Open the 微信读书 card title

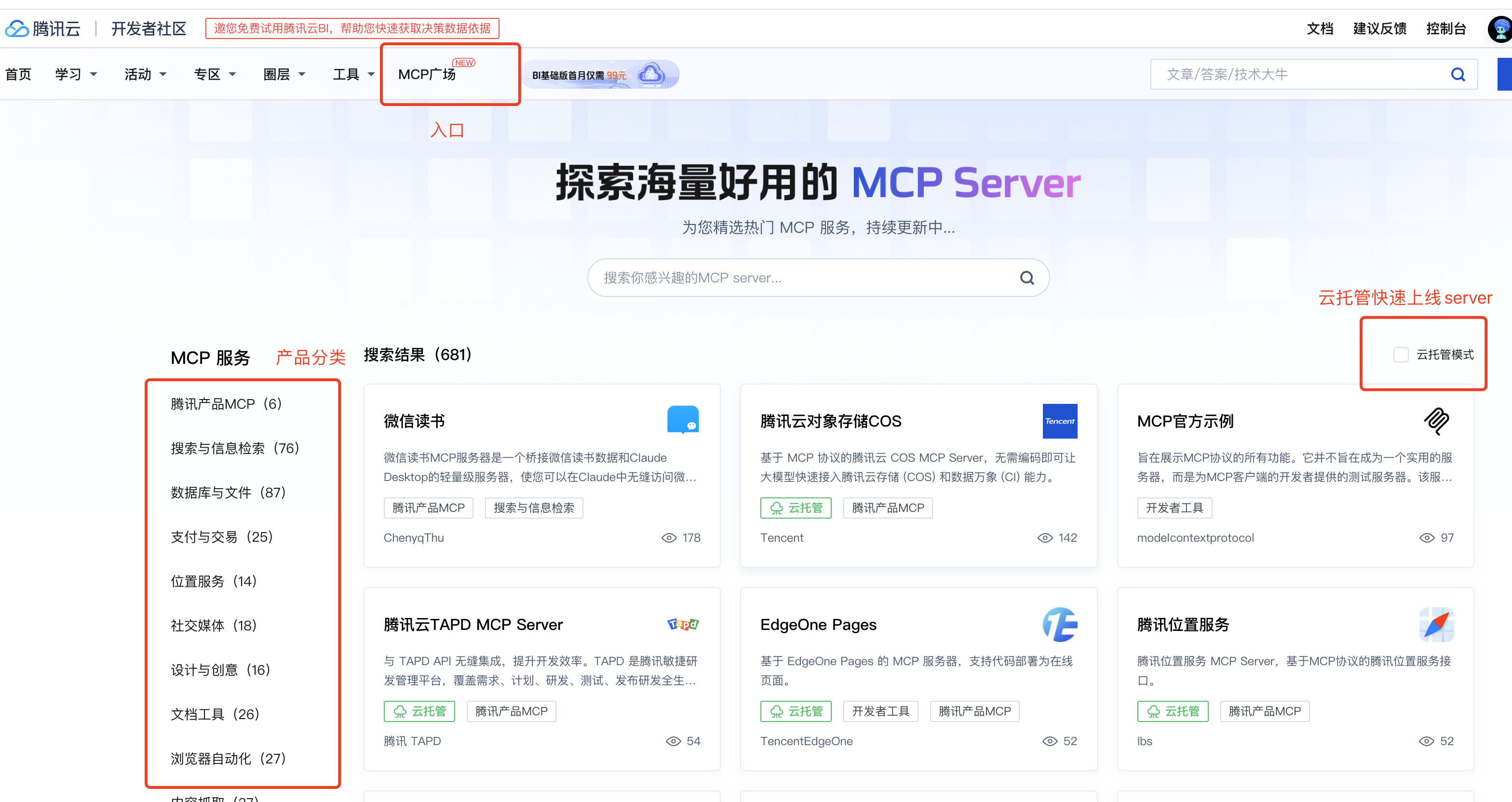[414, 421]
